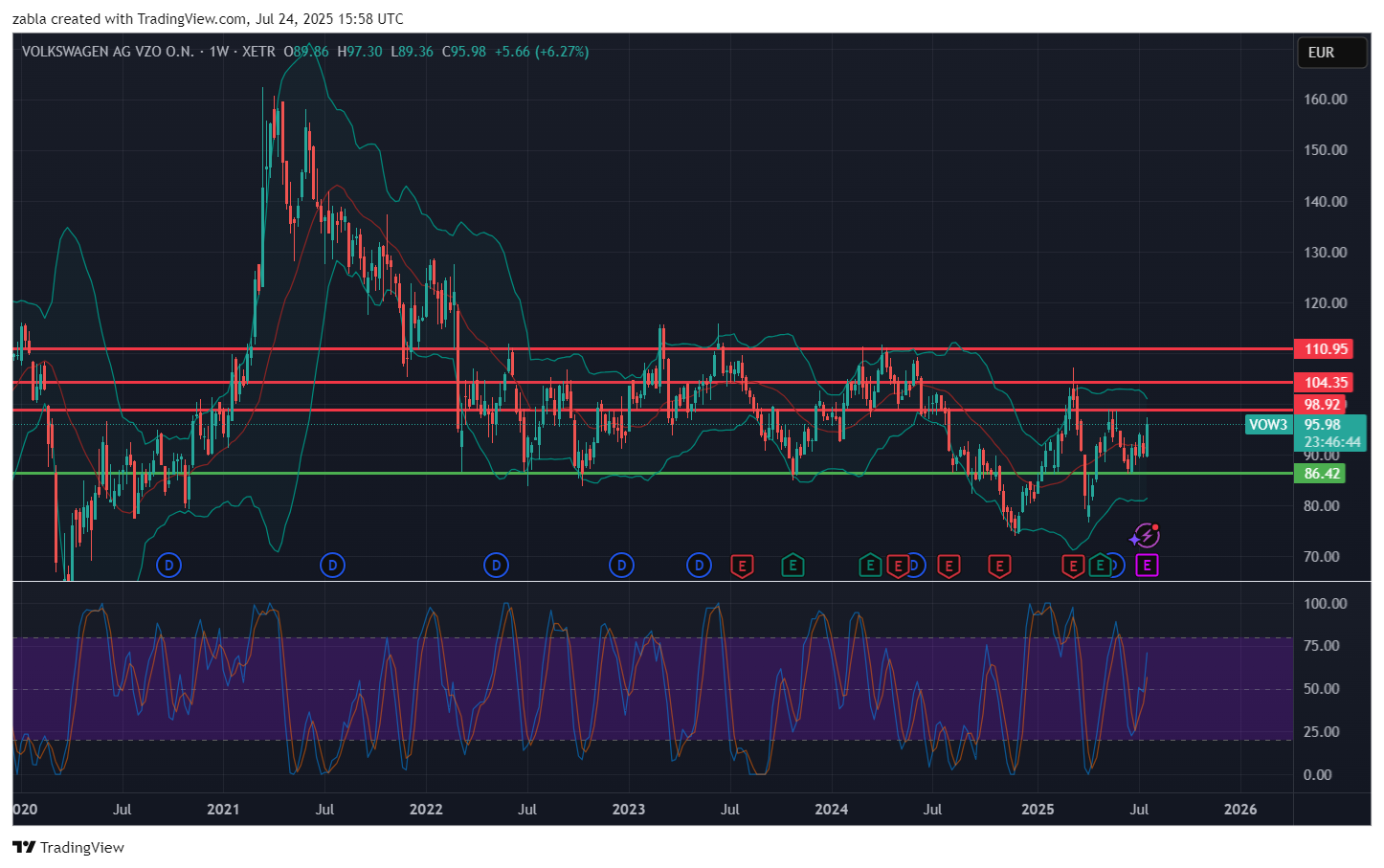Open the purple upcoming earnings E marker

click(1147, 566)
